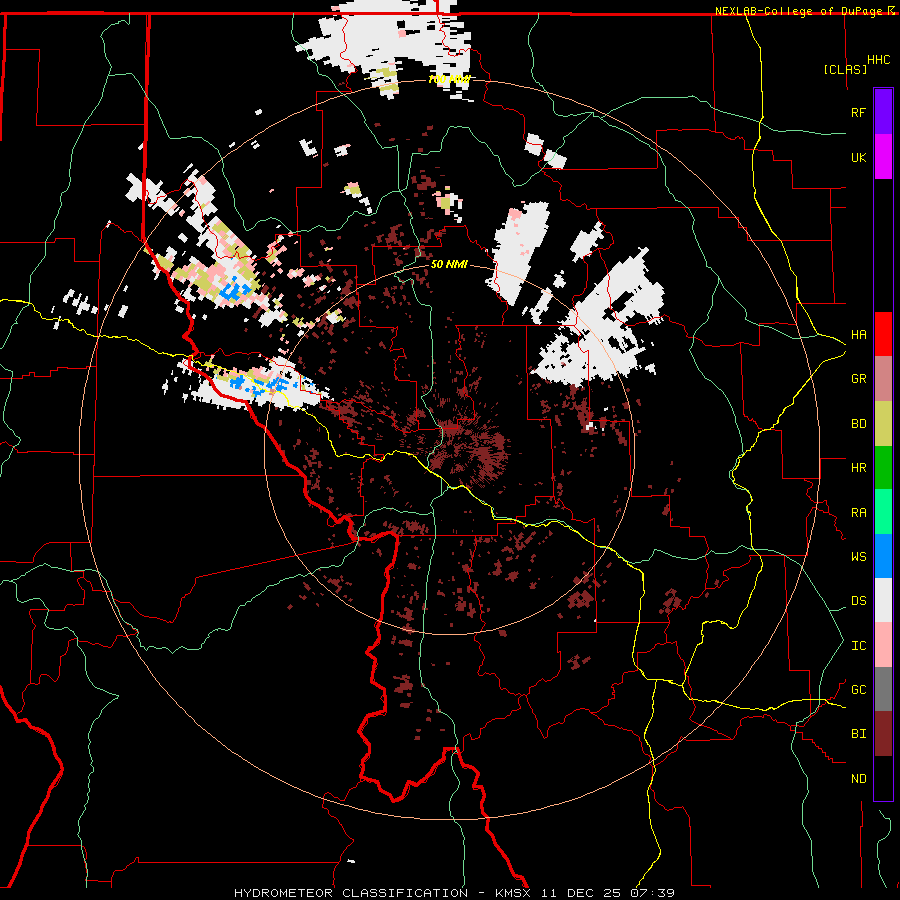
Task: Click the RF purple legend swatch
Action: point(883,112)
